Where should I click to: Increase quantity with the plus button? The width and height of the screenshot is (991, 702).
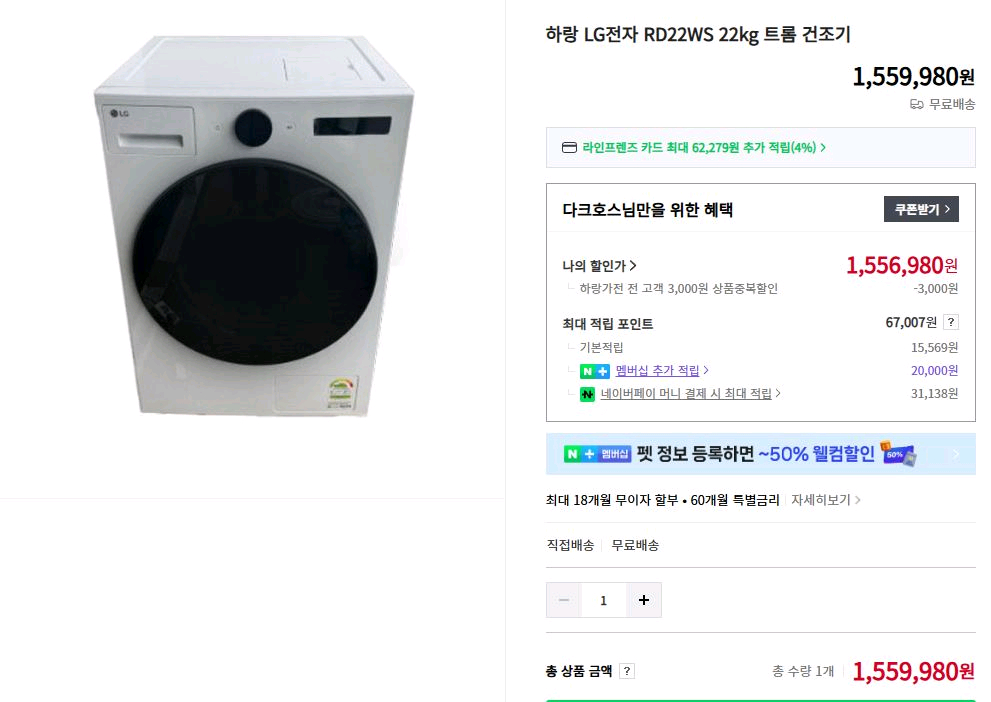(643, 600)
